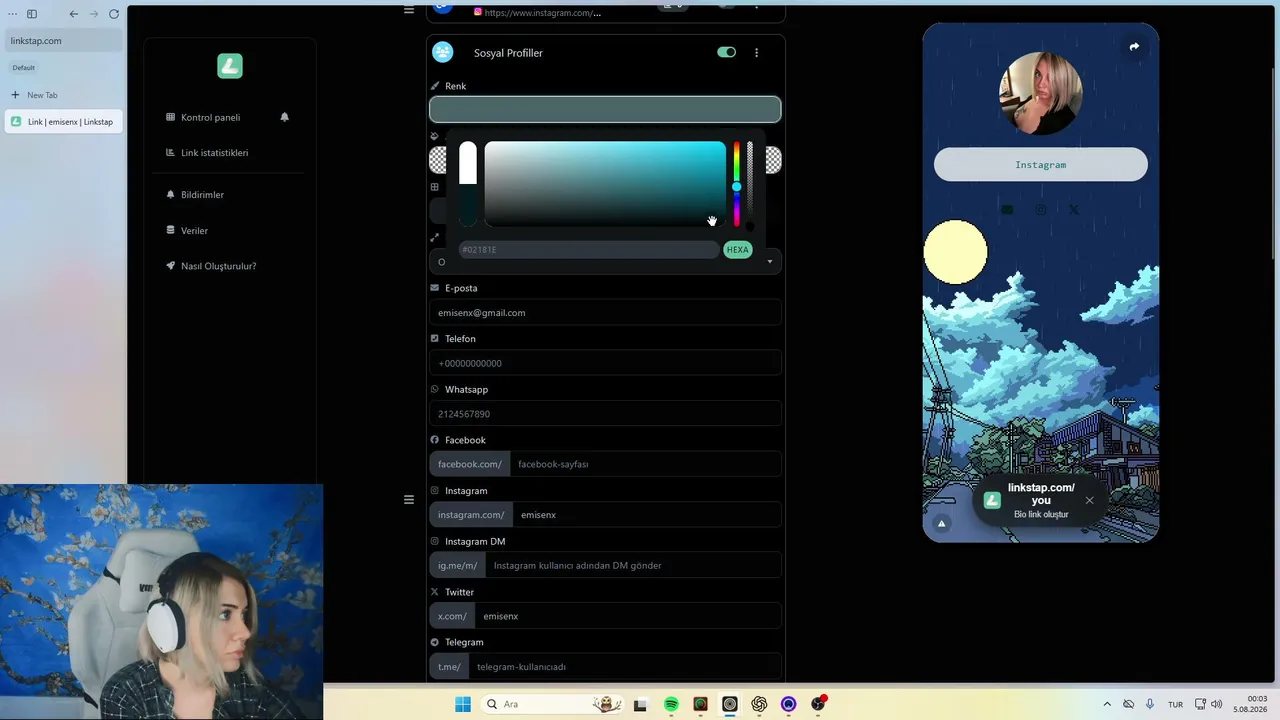Screen dimensions: 1280x720
Task: Click the X icon in the profile preview
Action: click(1074, 210)
